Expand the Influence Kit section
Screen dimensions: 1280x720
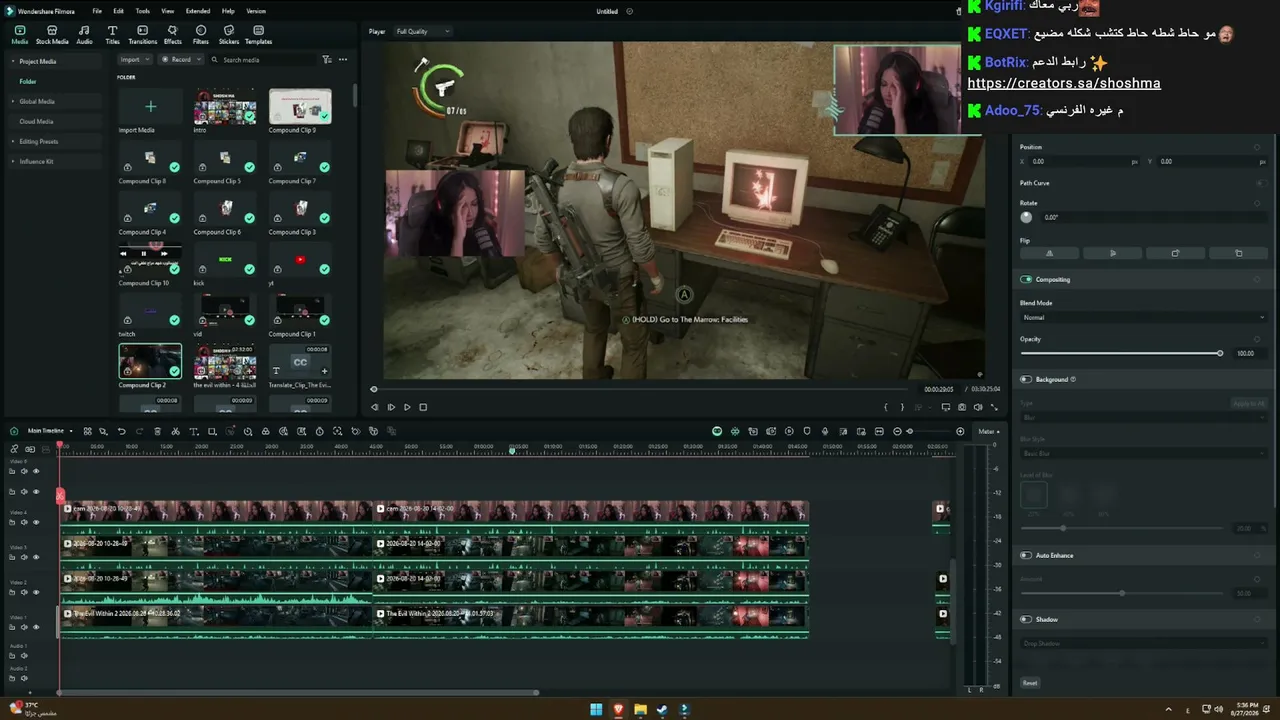pos(13,161)
